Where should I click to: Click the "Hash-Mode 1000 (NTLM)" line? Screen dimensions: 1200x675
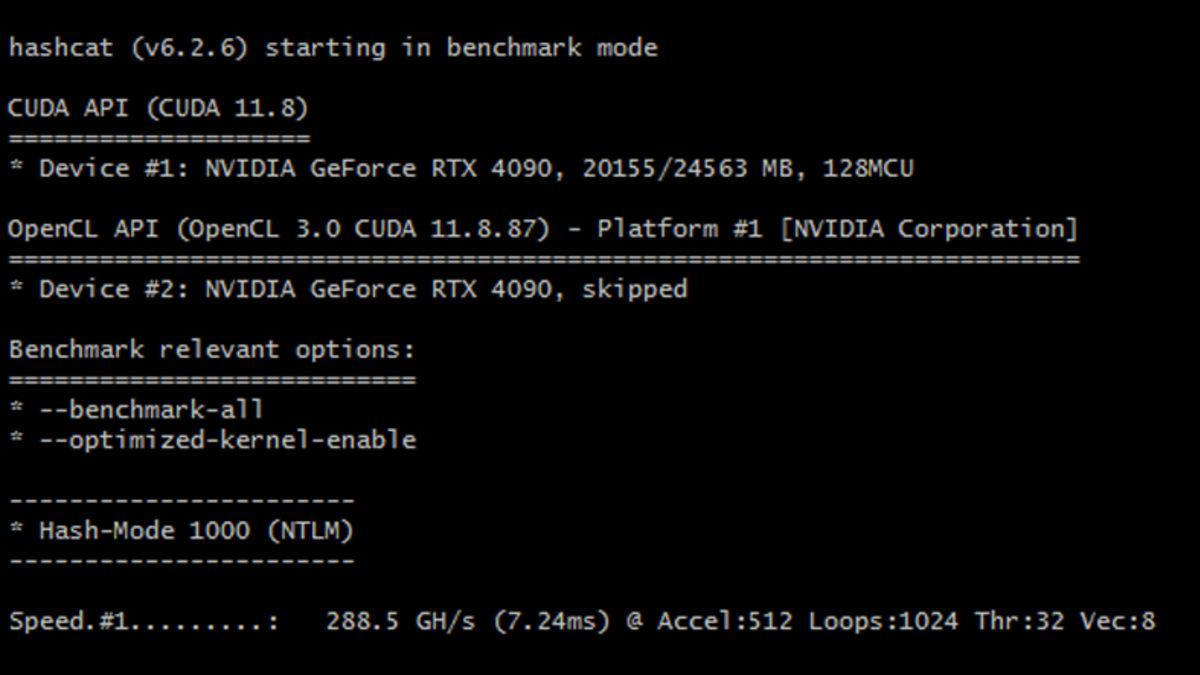[x=196, y=530]
